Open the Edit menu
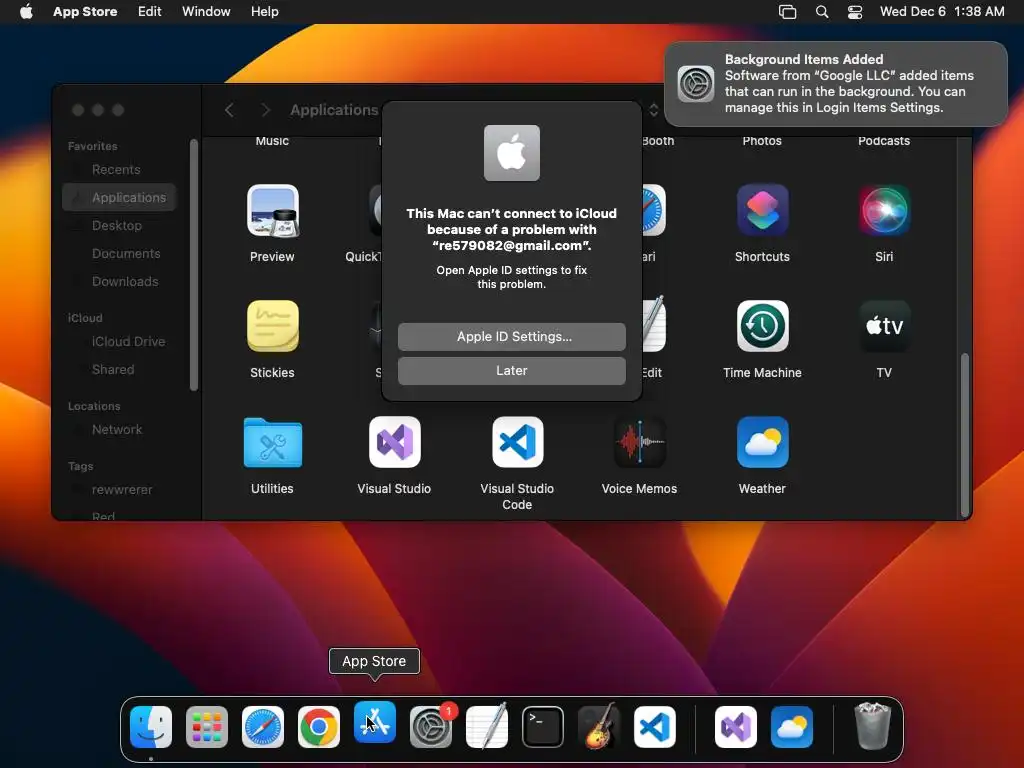The image size is (1024, 768). tap(150, 11)
